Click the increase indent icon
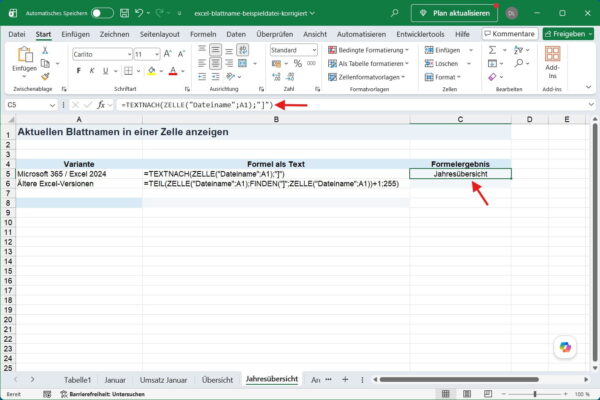Image resolution: width=600 pixels, height=400 pixels. [x=216, y=77]
